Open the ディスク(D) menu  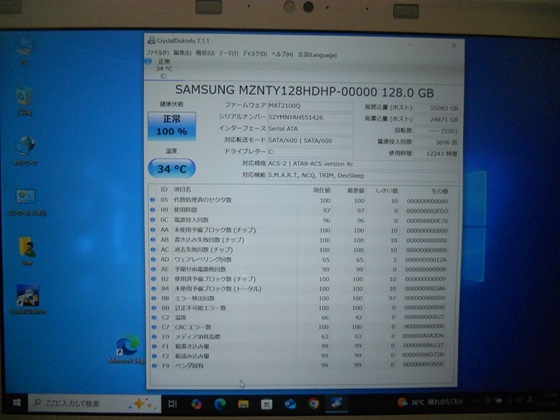[x=255, y=54]
